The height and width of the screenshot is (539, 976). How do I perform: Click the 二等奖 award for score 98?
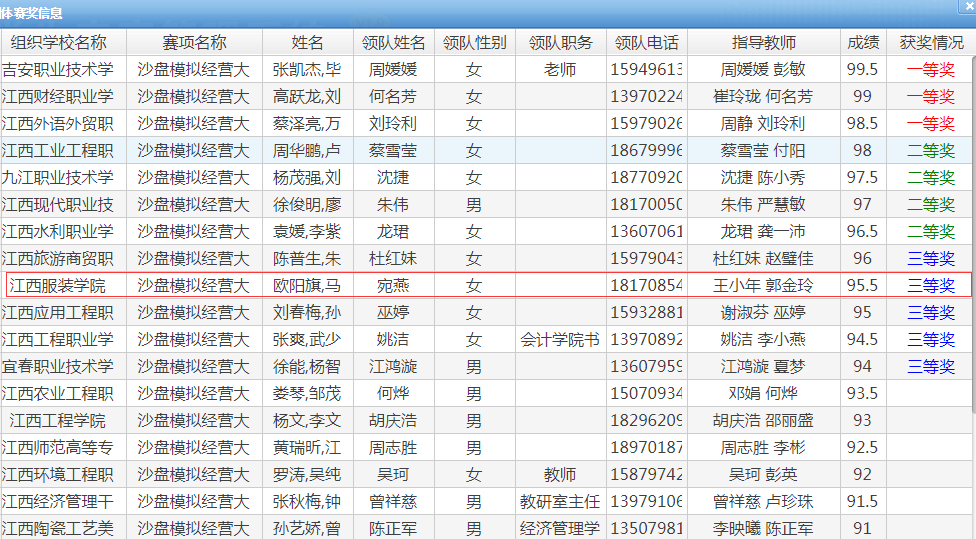pos(930,151)
